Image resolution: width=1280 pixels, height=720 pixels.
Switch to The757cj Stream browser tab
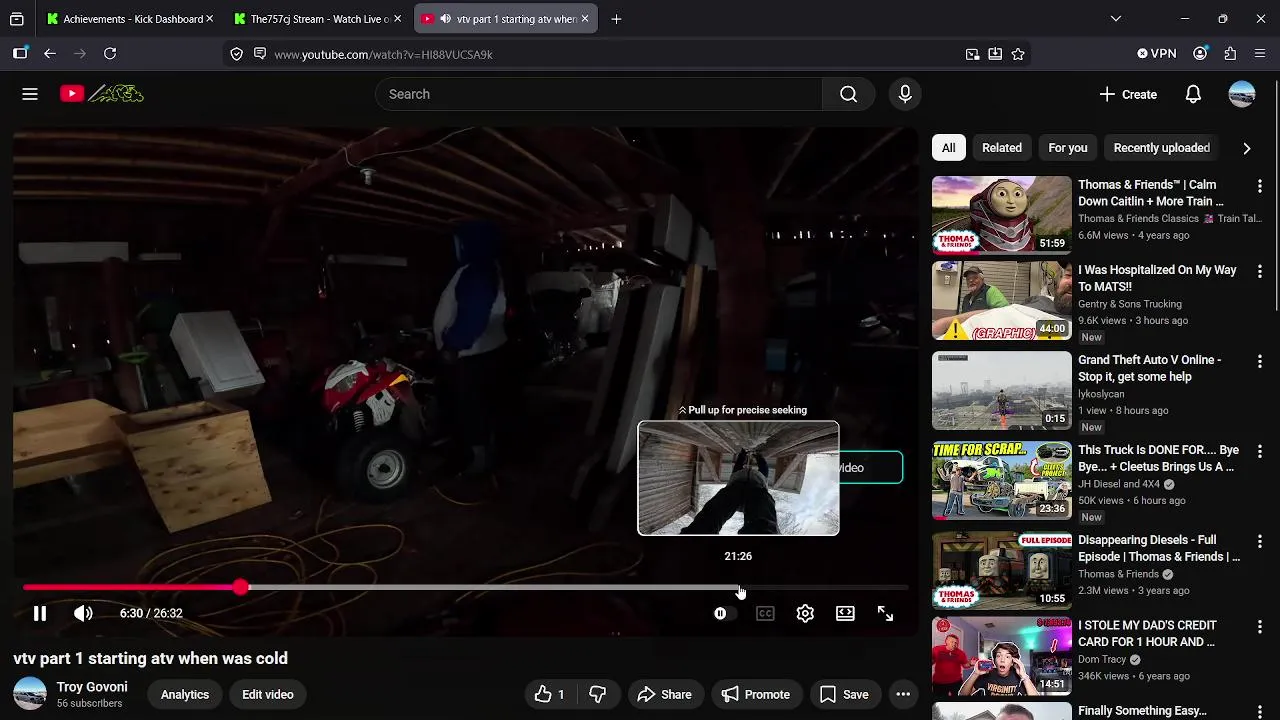pyautogui.click(x=315, y=19)
